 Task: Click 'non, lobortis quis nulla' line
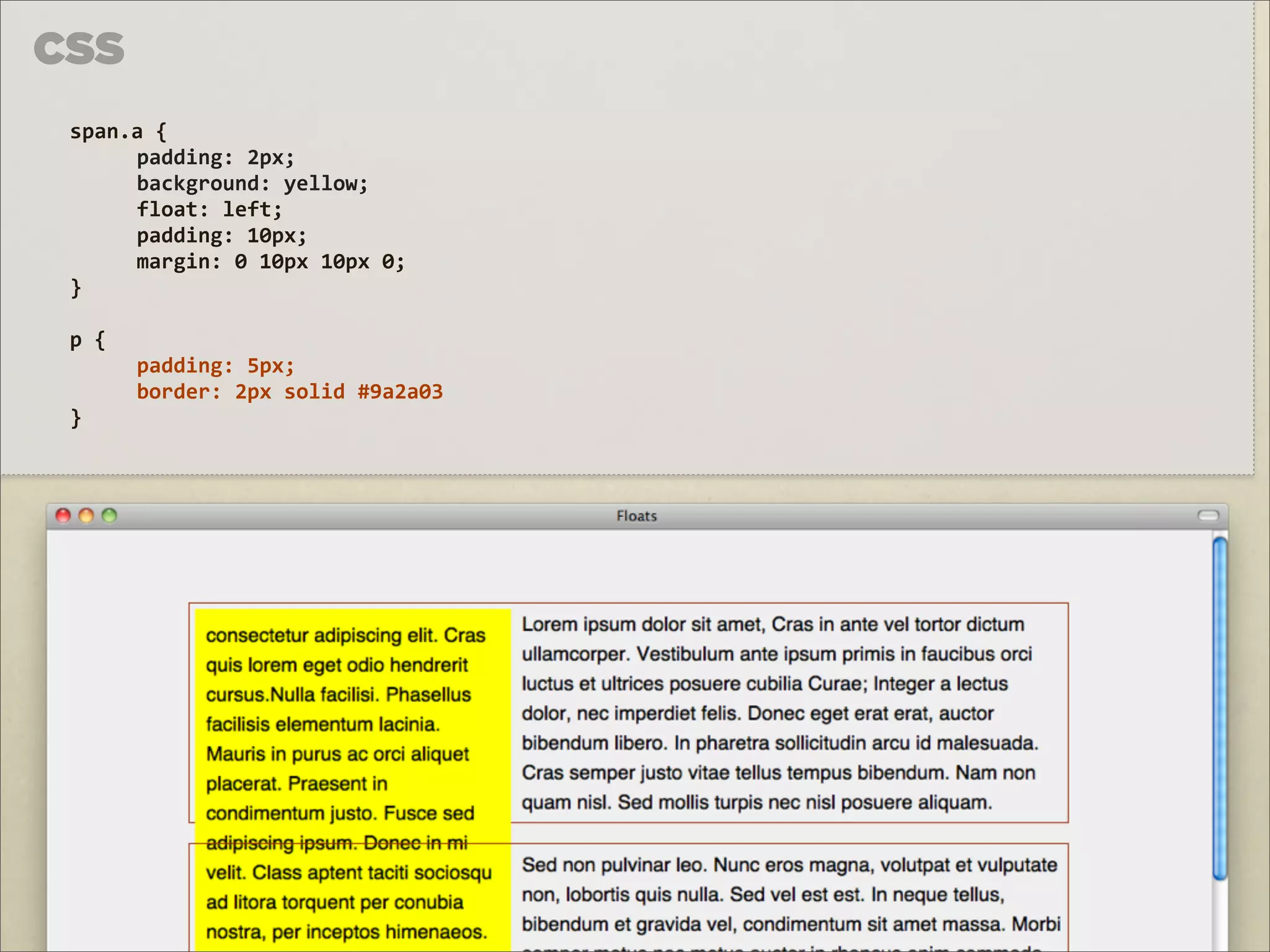[763, 895]
